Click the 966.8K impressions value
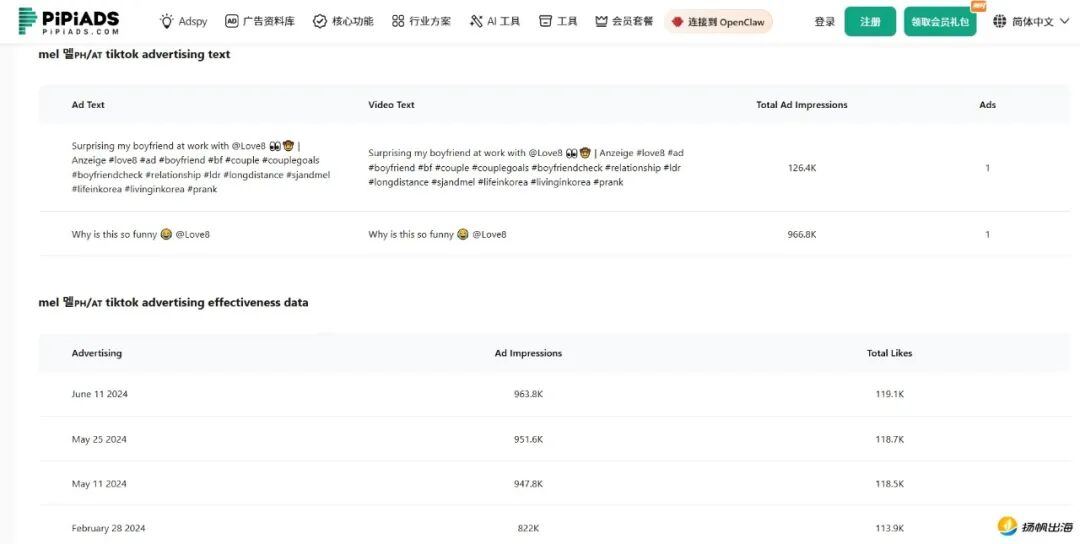The height and width of the screenshot is (544, 1080). click(802, 234)
